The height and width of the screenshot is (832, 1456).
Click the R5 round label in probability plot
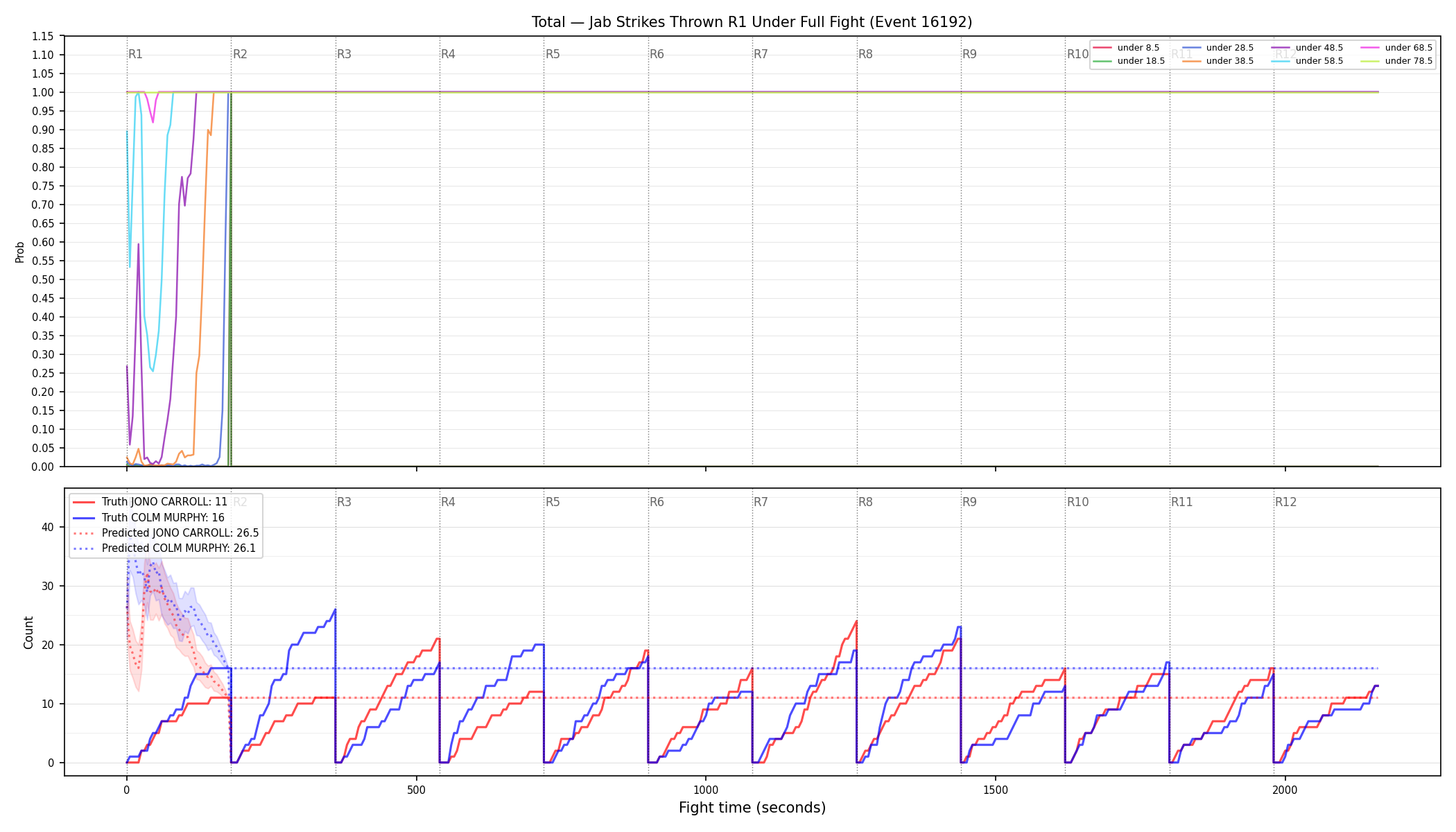tap(553, 54)
